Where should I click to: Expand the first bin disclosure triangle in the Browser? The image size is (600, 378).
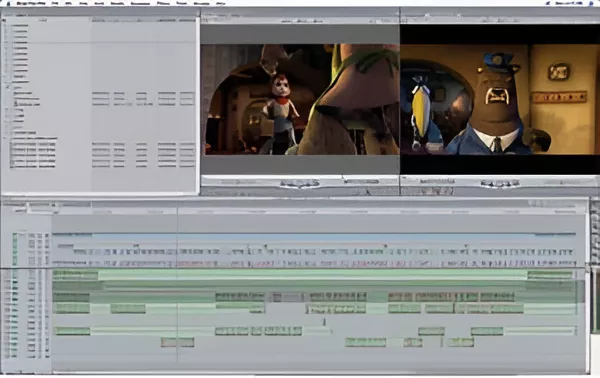tap(5, 26)
